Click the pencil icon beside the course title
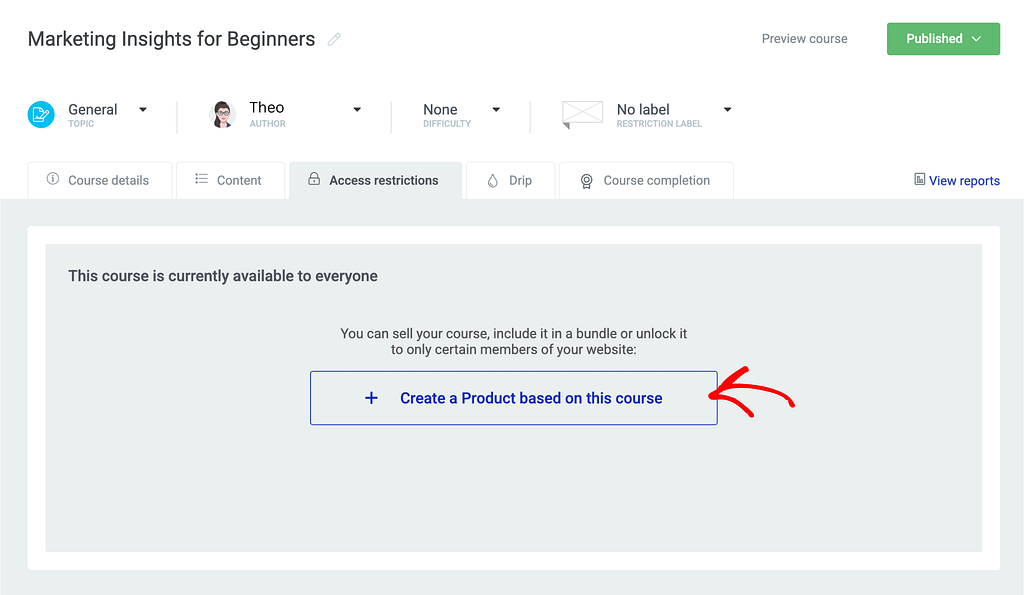The width and height of the screenshot is (1024, 595). pos(334,40)
